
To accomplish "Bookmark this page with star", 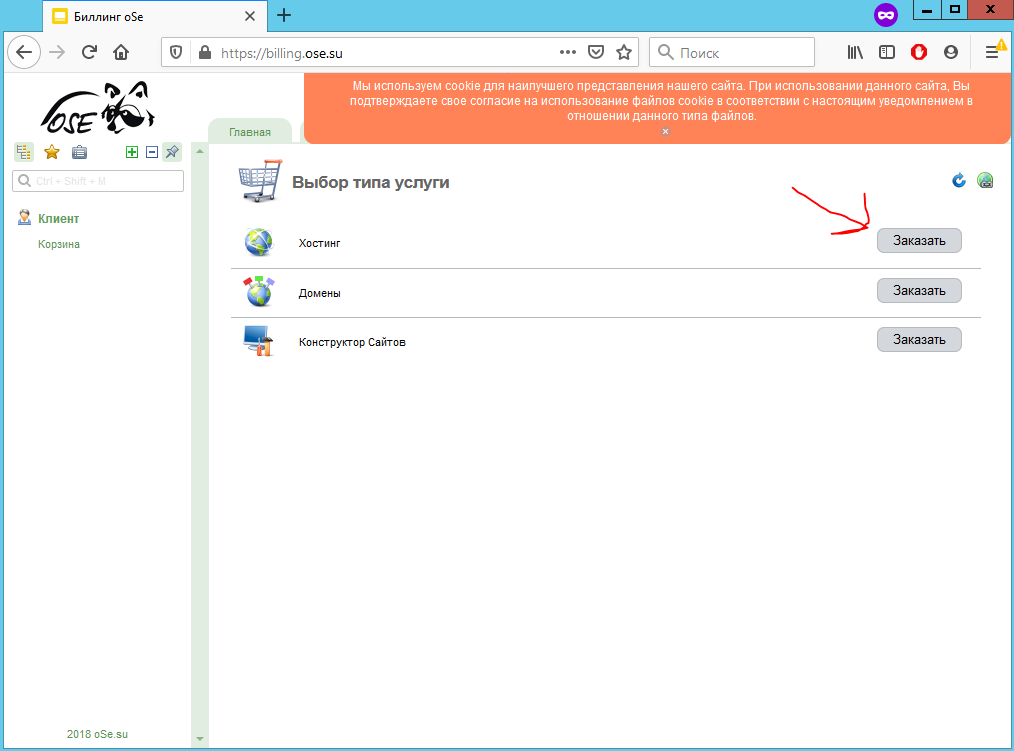I will [x=623, y=52].
